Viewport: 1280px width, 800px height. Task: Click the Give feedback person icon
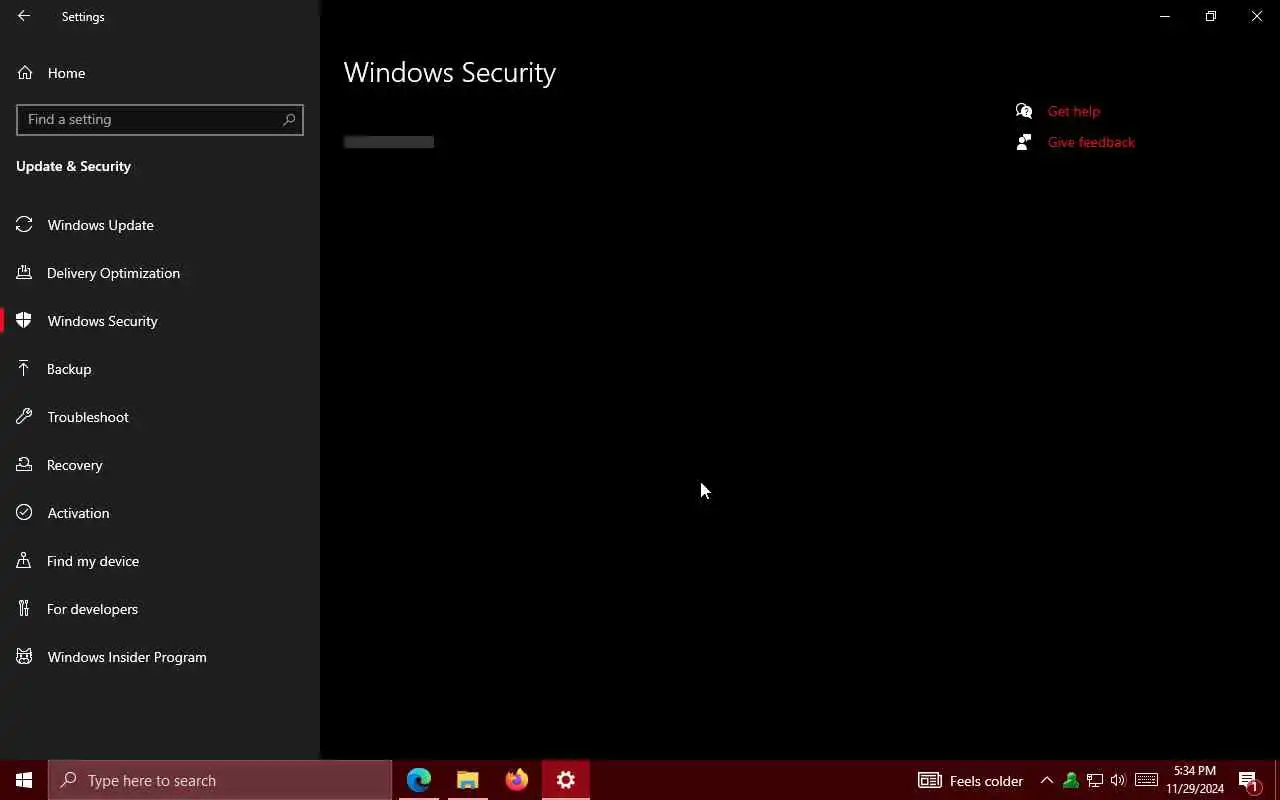1024,142
